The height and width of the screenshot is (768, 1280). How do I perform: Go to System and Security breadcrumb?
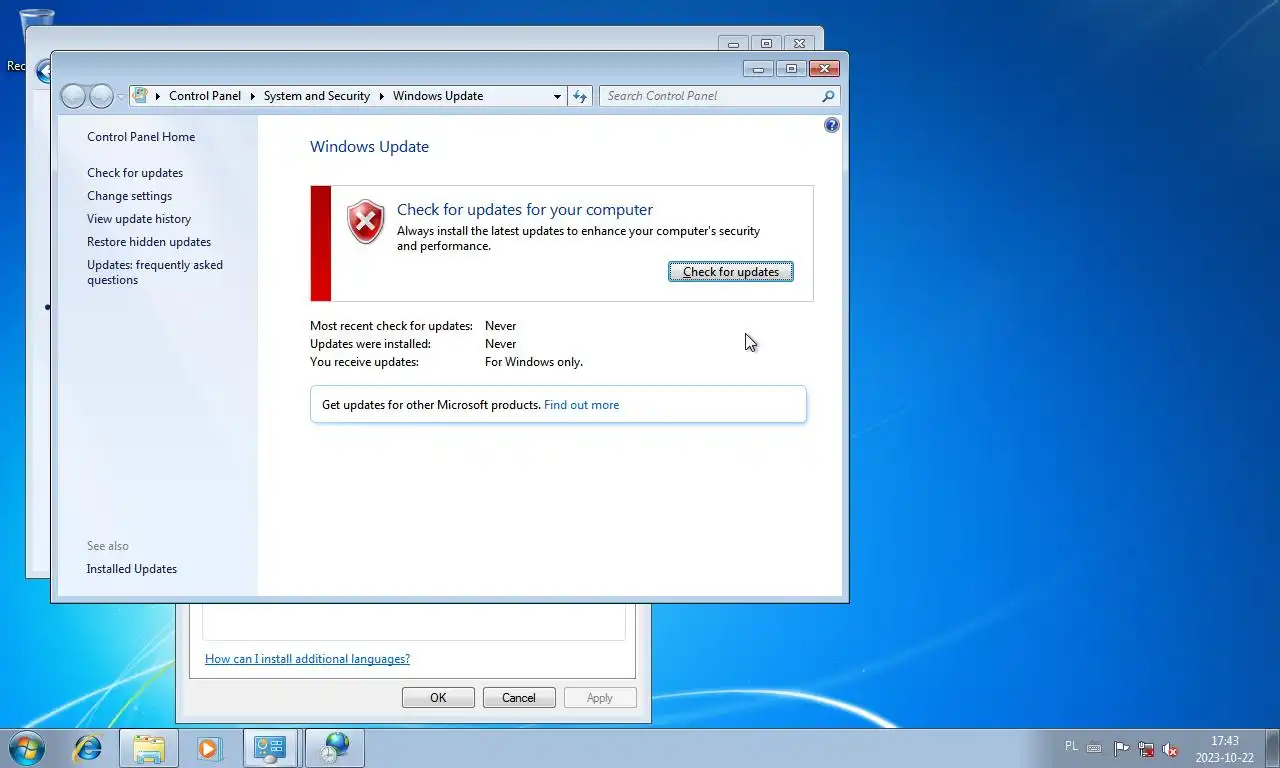(317, 96)
